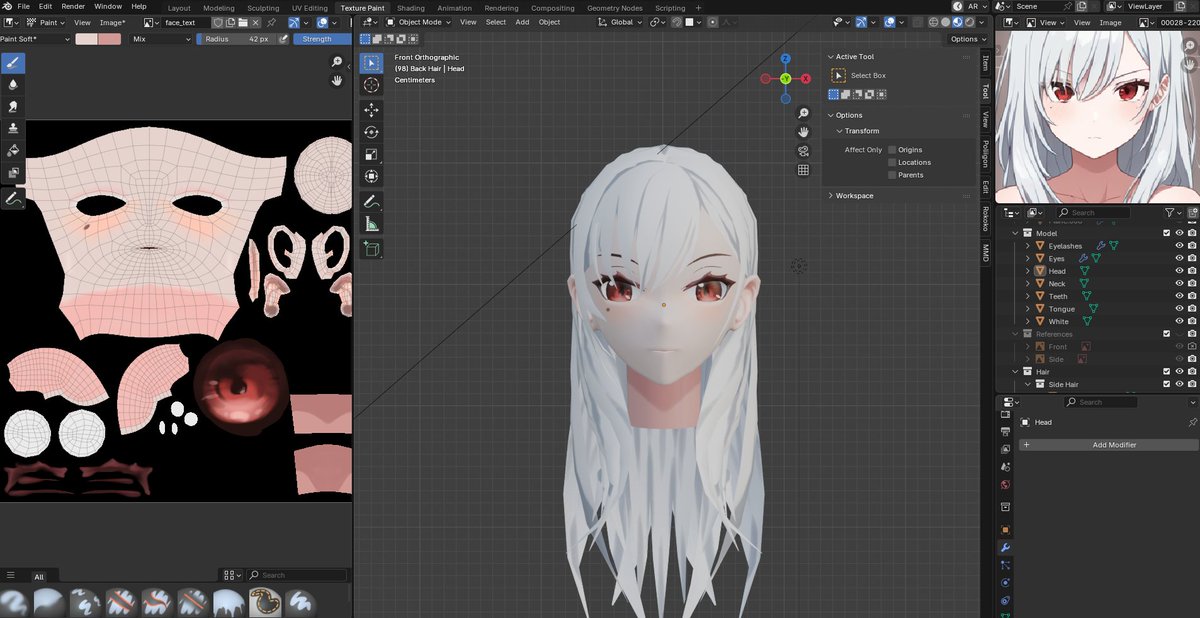Screen dimensions: 1200x618
Task: Expand the Workspace panel
Action: click(x=853, y=196)
